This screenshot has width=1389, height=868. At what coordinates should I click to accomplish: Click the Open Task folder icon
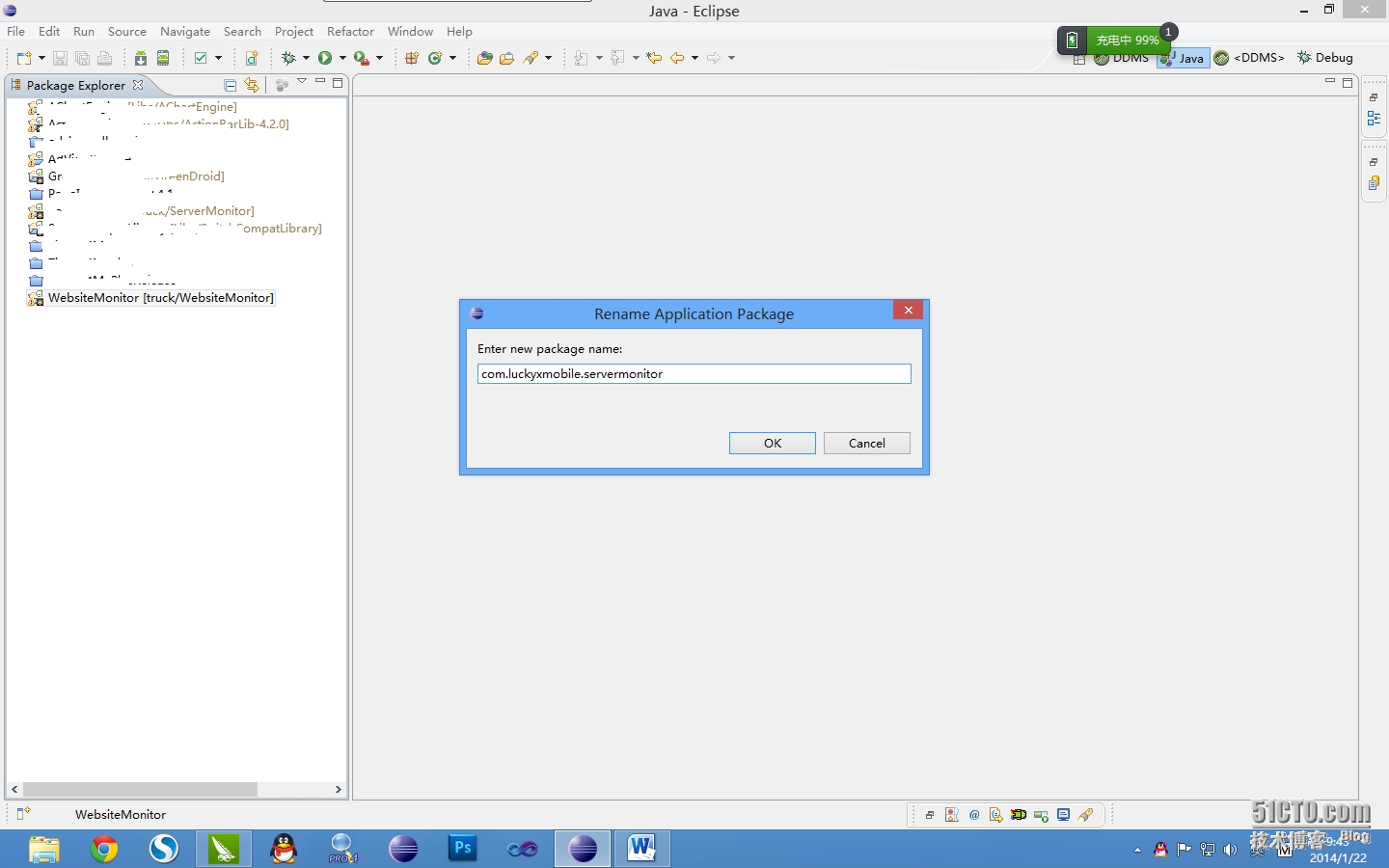[x=506, y=58]
